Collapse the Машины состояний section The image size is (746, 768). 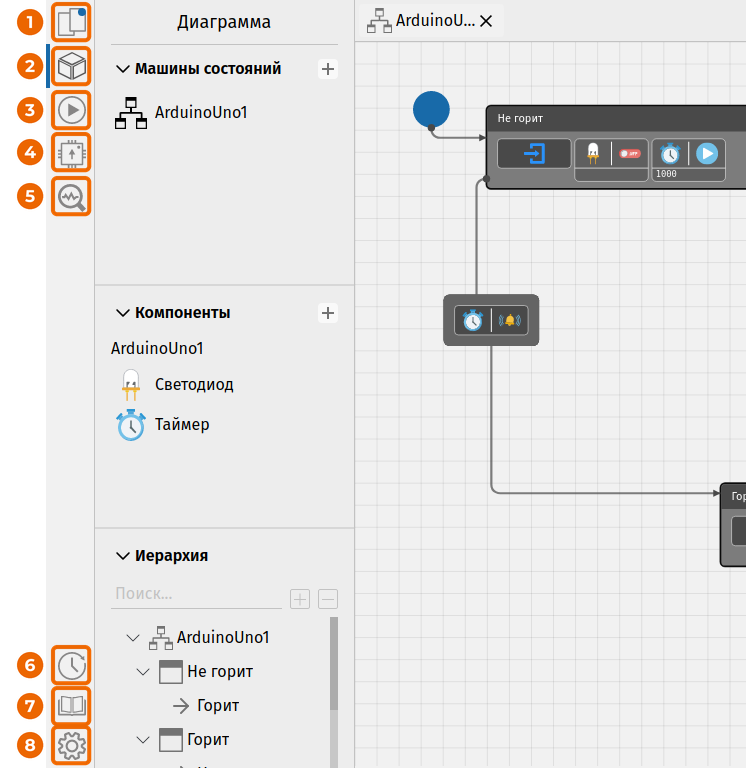[122, 69]
